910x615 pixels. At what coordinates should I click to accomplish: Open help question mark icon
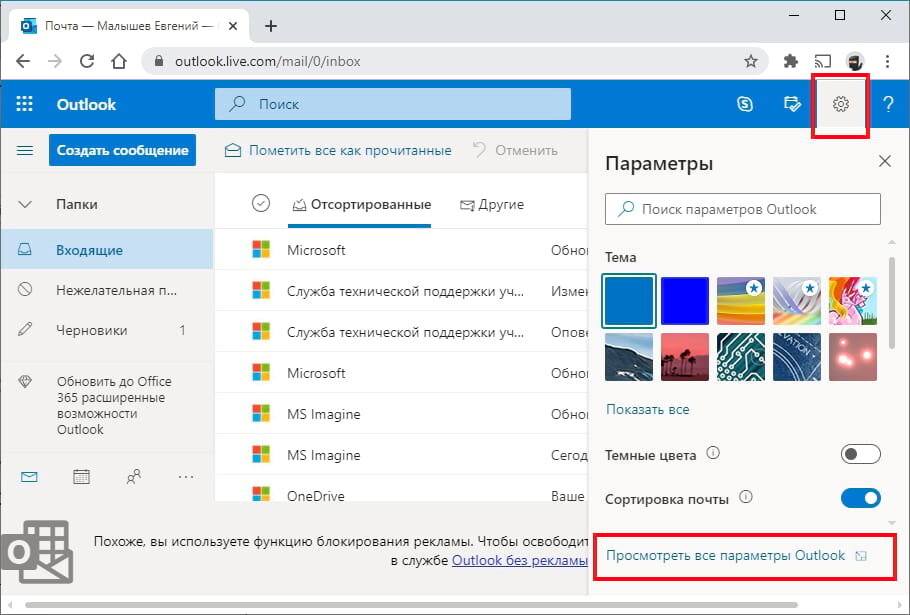[x=888, y=104]
